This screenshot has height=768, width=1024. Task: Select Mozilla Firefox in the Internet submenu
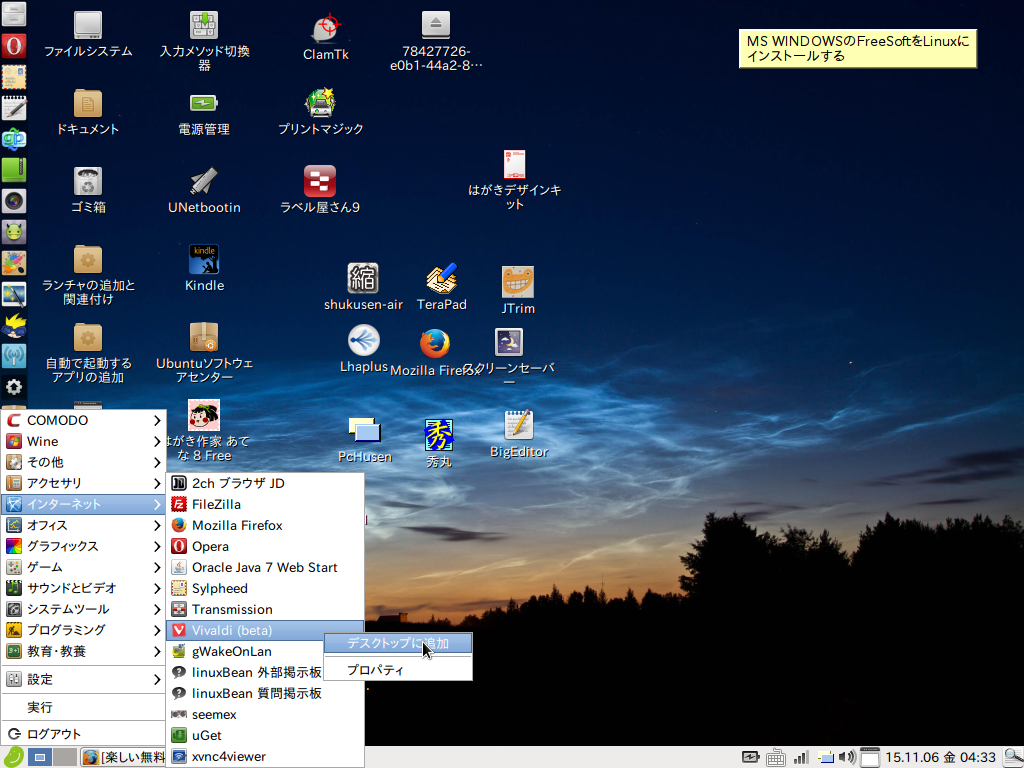pyautogui.click(x=265, y=525)
